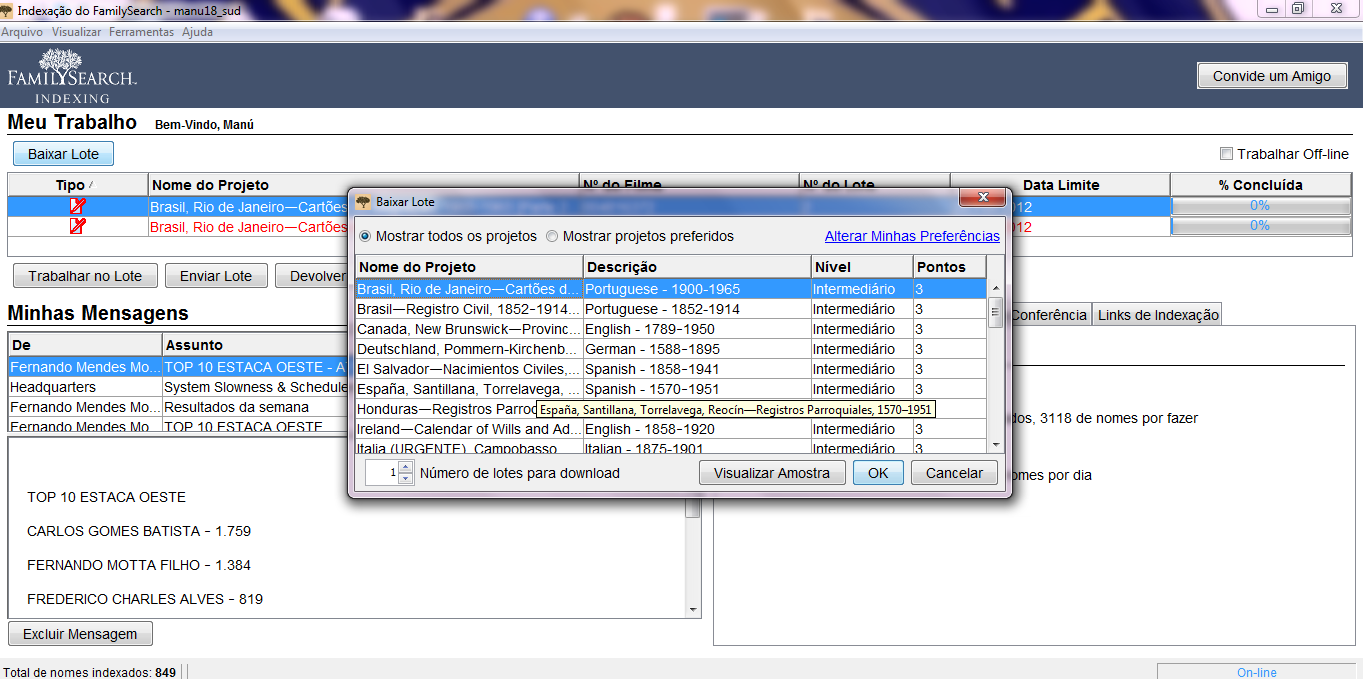Click the Total de nomes indexados status text
Screen dimensions: 1363x679
coord(90,672)
